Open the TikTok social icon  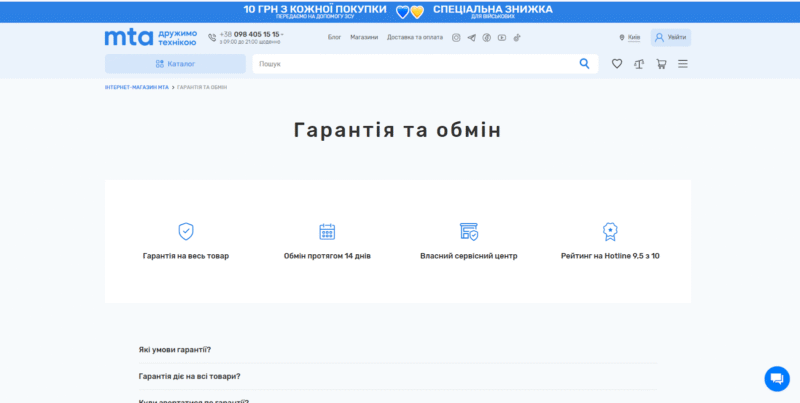[x=517, y=37]
